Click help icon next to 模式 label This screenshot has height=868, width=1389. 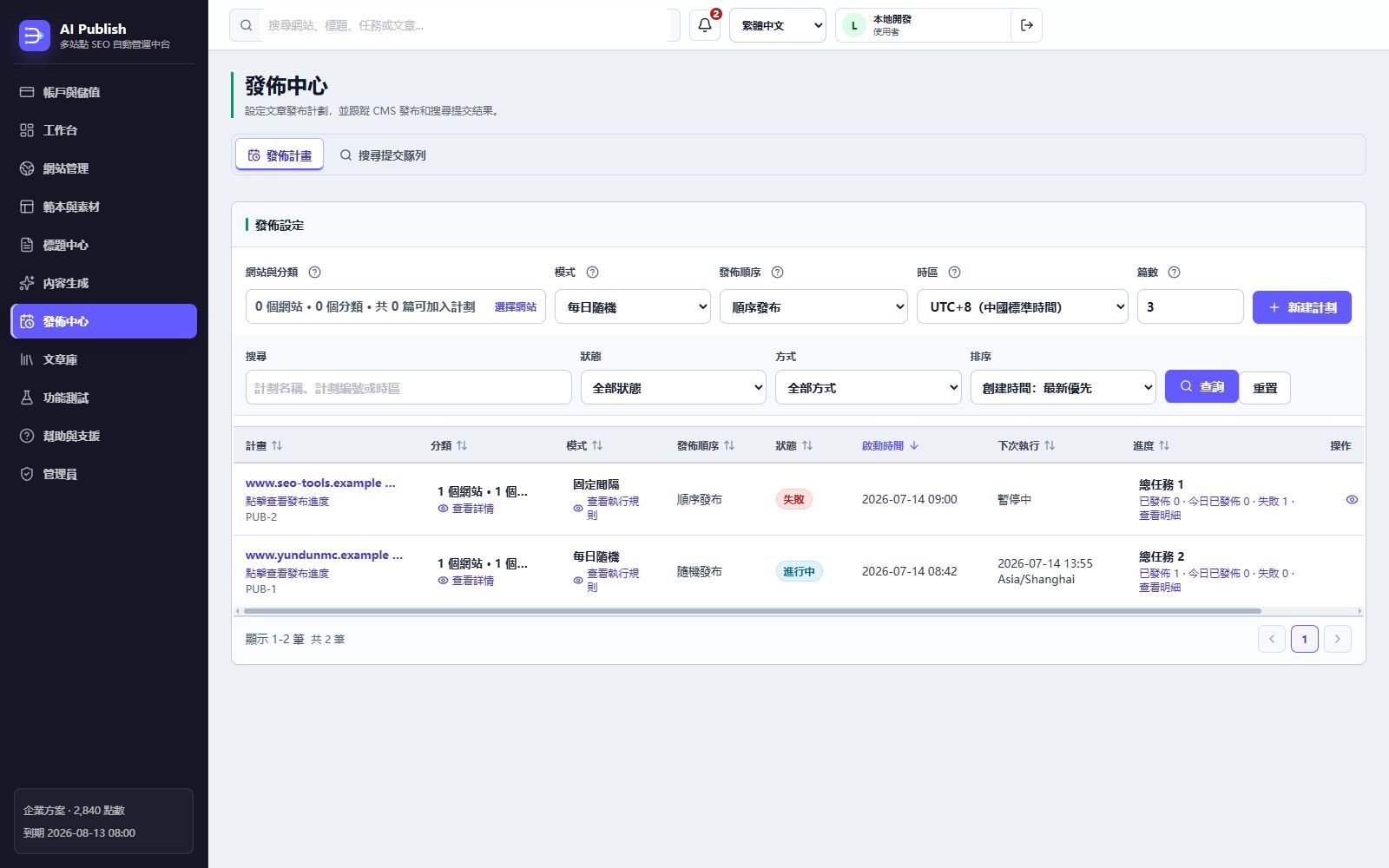(x=593, y=272)
